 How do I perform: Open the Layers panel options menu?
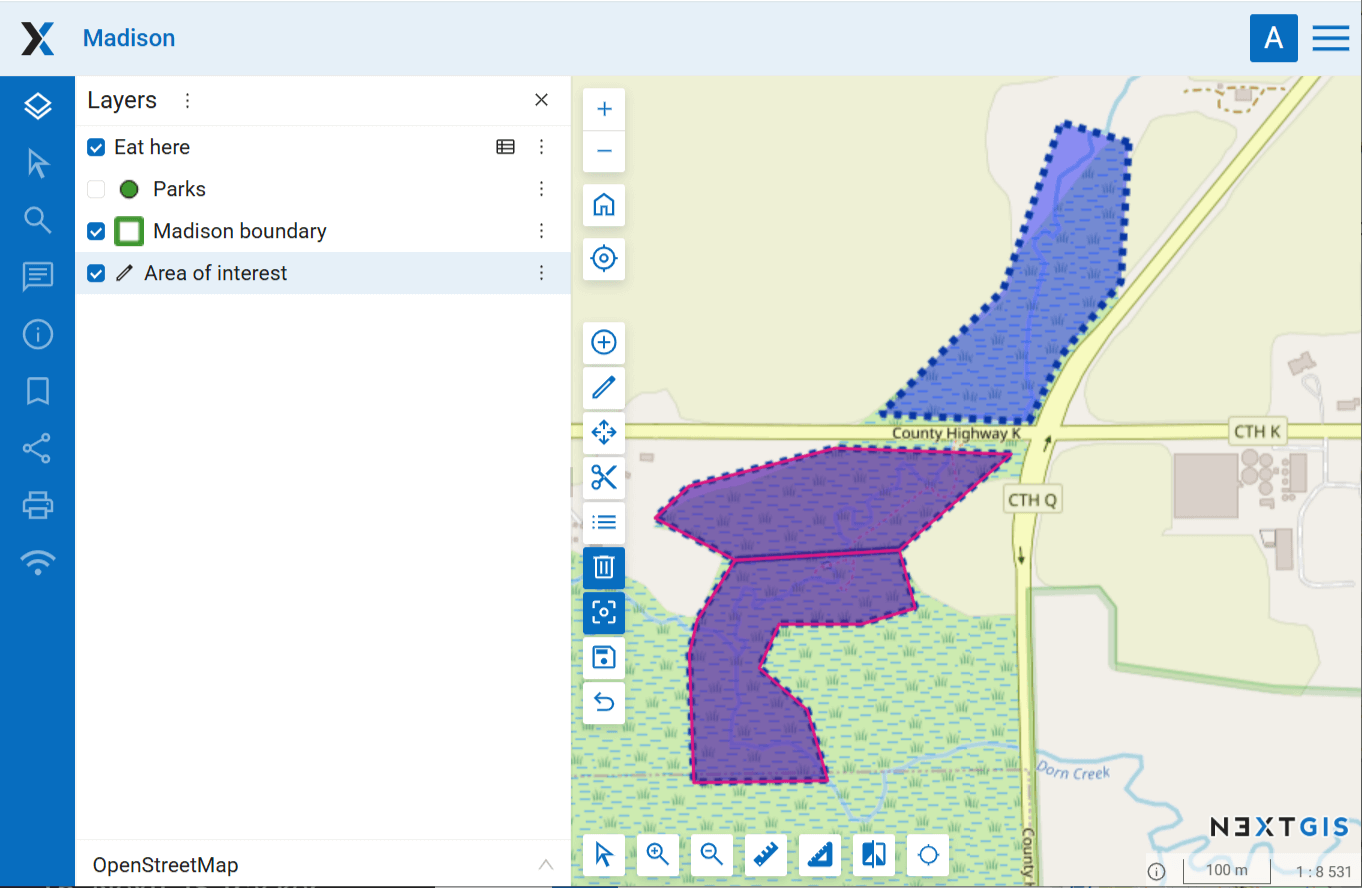[x=187, y=100]
